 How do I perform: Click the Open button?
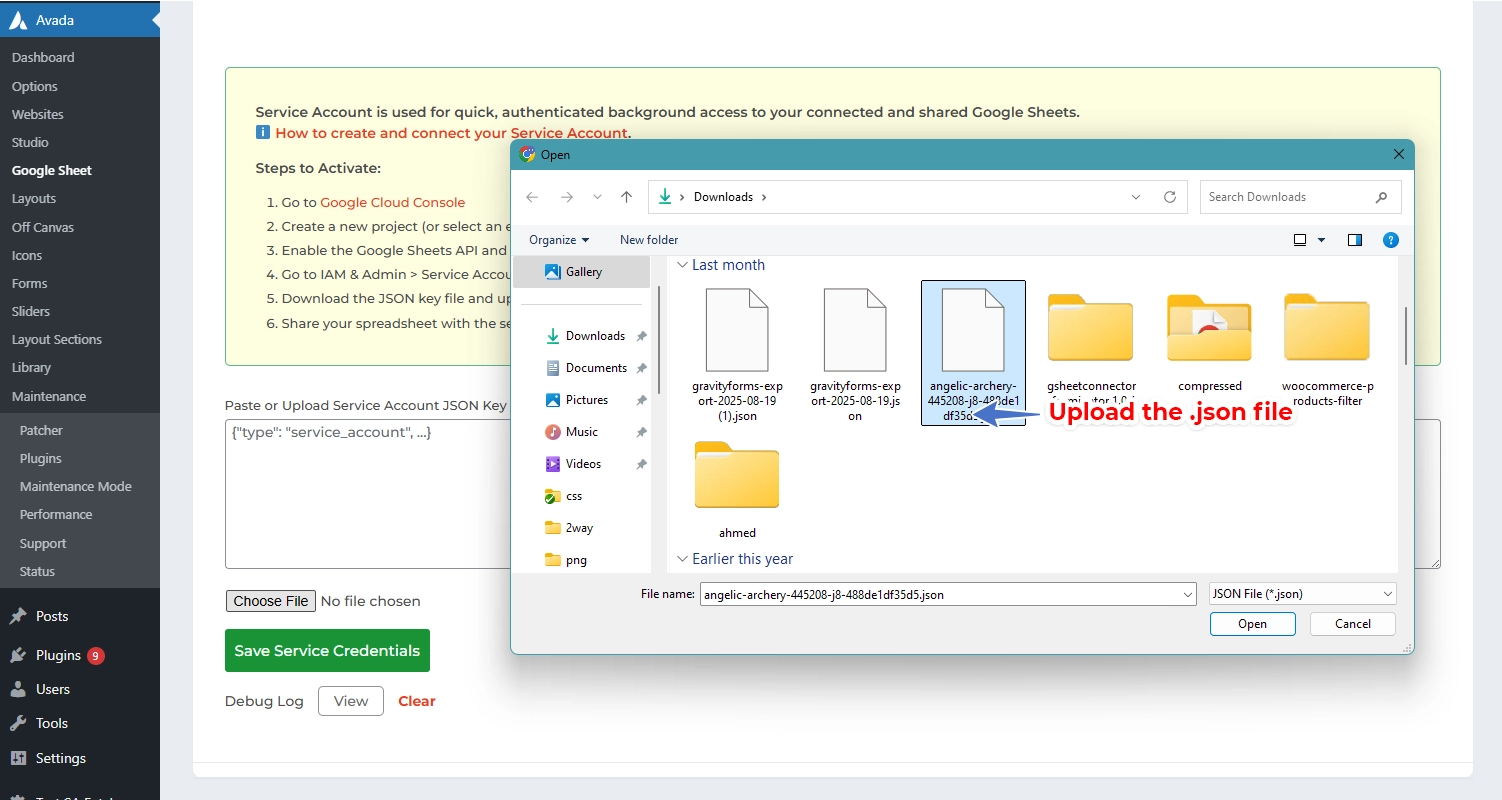pyautogui.click(x=1252, y=623)
